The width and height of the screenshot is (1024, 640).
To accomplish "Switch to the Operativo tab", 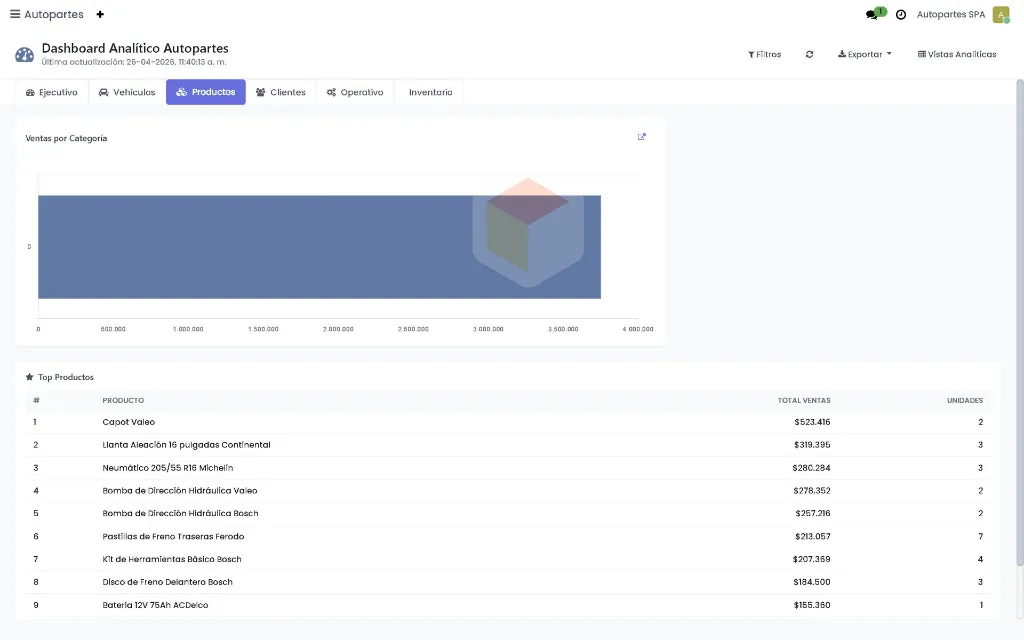I will (355, 92).
